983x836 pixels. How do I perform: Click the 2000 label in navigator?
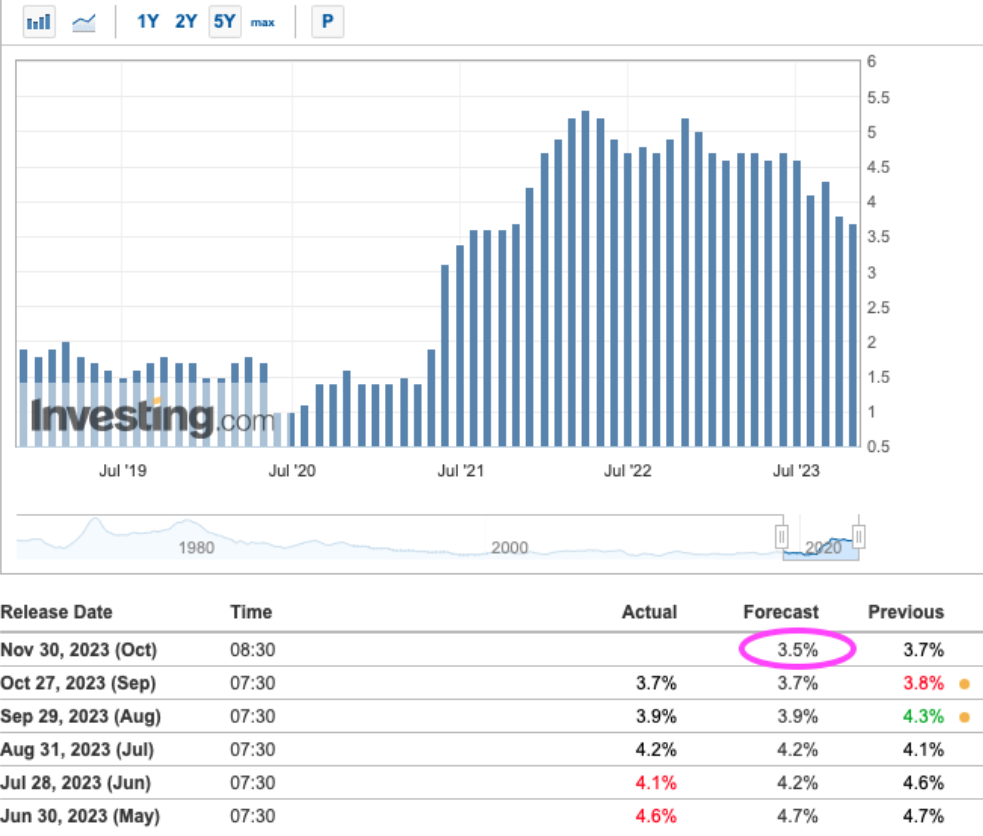tap(510, 548)
